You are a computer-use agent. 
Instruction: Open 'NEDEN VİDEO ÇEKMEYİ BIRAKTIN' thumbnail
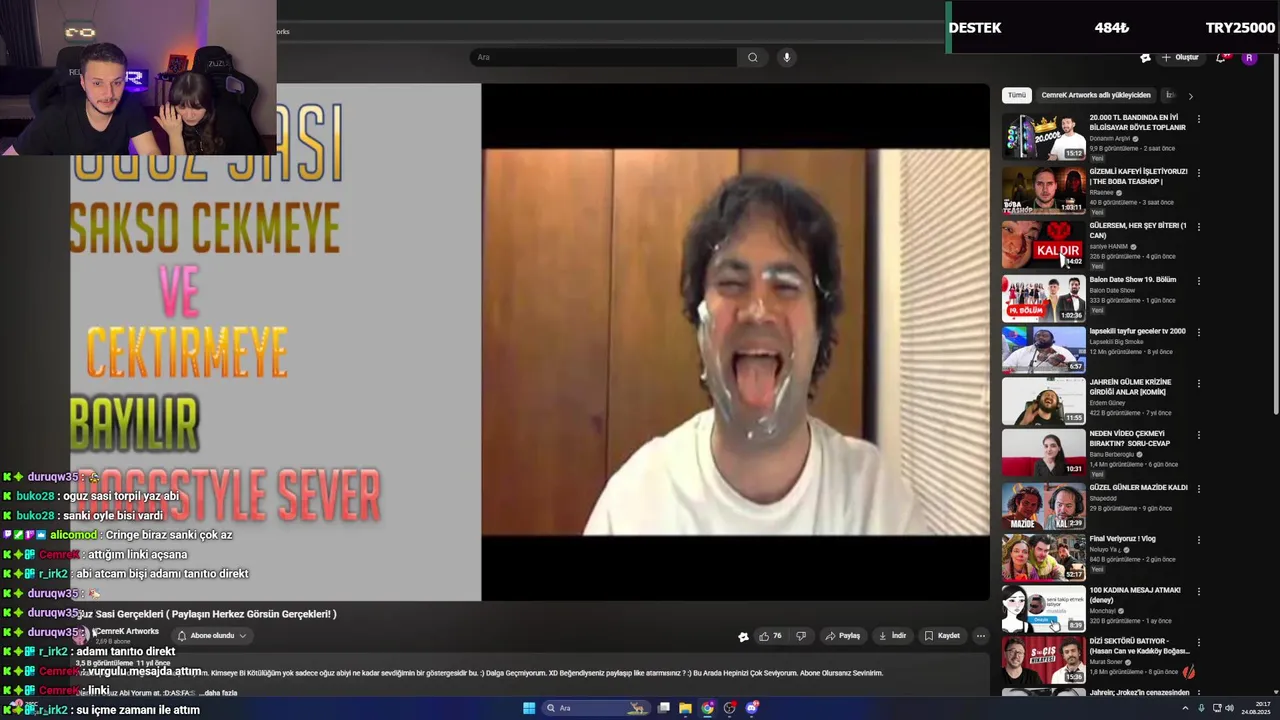(x=1043, y=452)
